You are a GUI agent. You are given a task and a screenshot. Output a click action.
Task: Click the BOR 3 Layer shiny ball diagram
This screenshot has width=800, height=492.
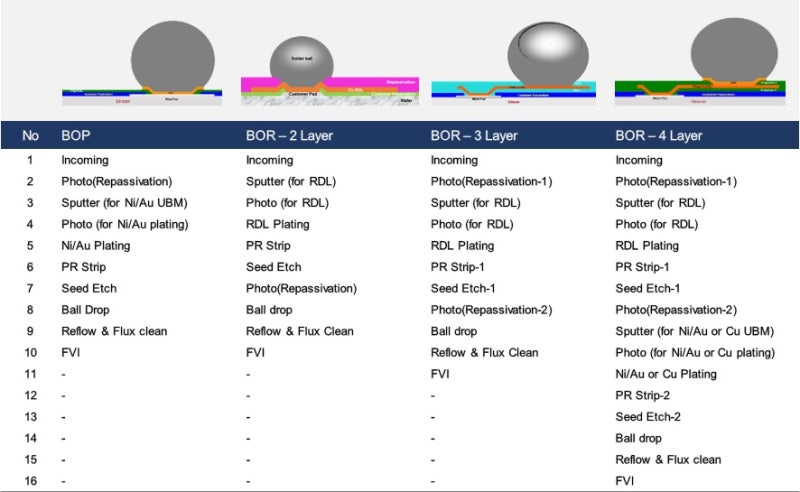coord(513,63)
